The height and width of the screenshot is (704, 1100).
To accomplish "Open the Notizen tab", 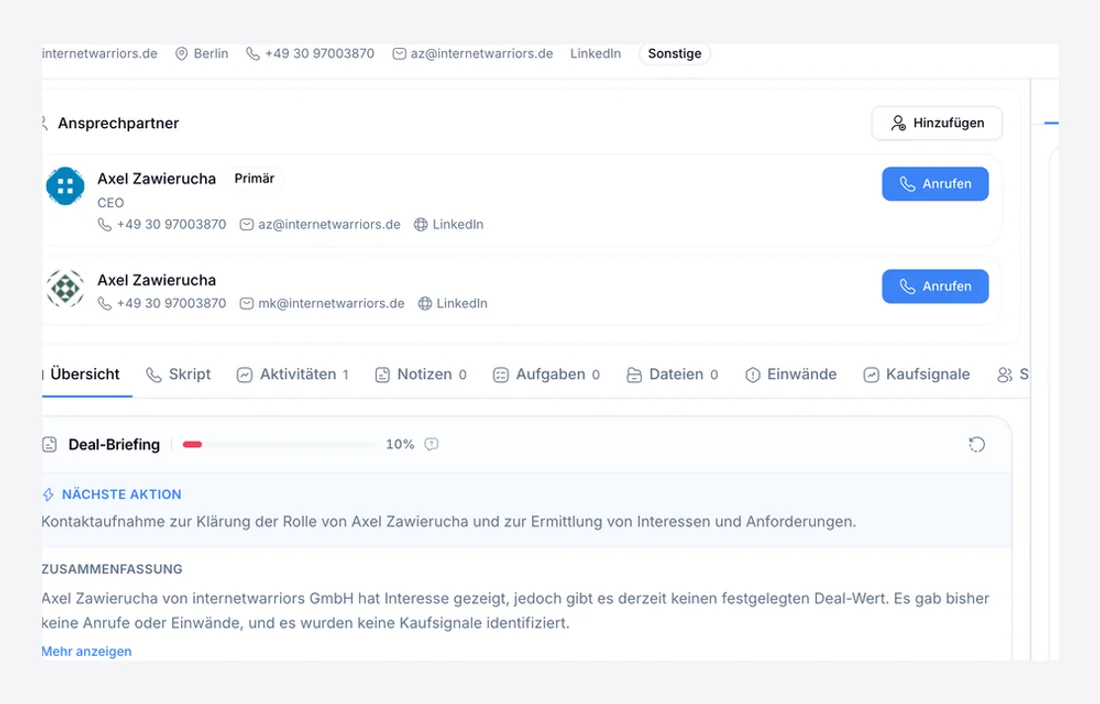I will (x=421, y=374).
